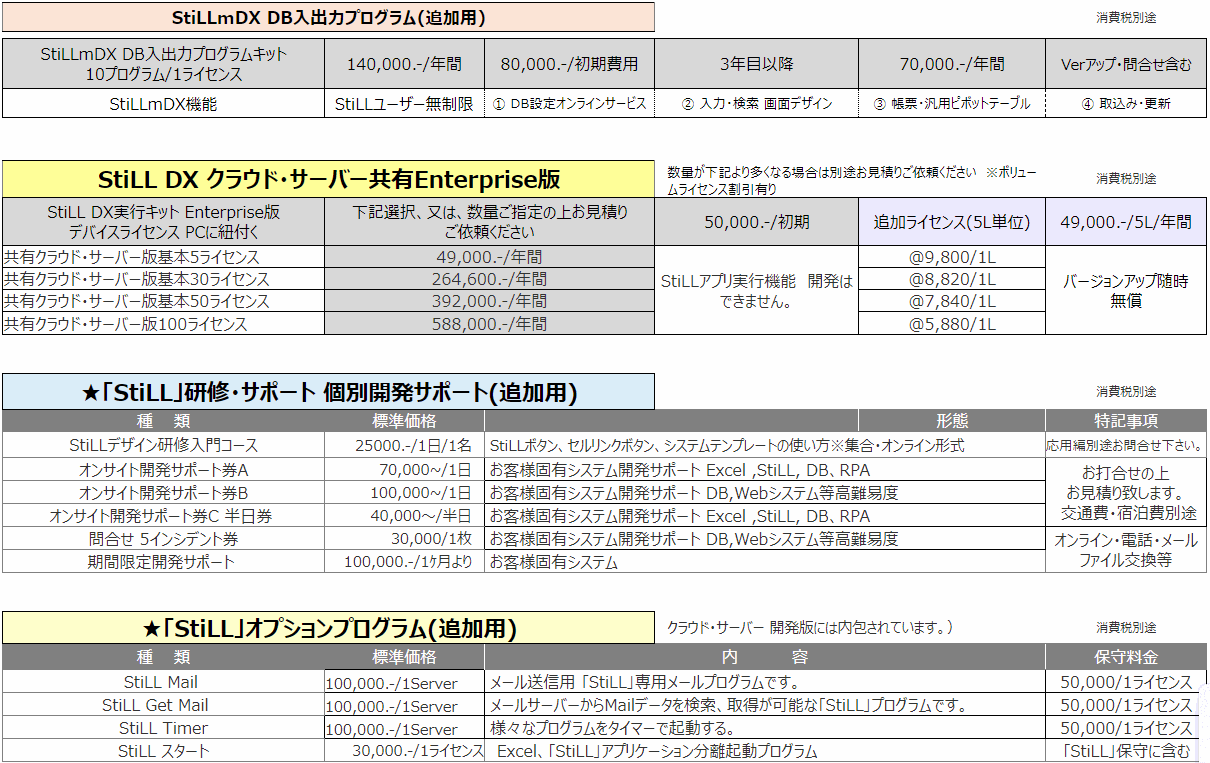Click the "70,000~/1日" price cell
Viewport: 1210px width, 763px height.
pyautogui.click(x=404, y=470)
